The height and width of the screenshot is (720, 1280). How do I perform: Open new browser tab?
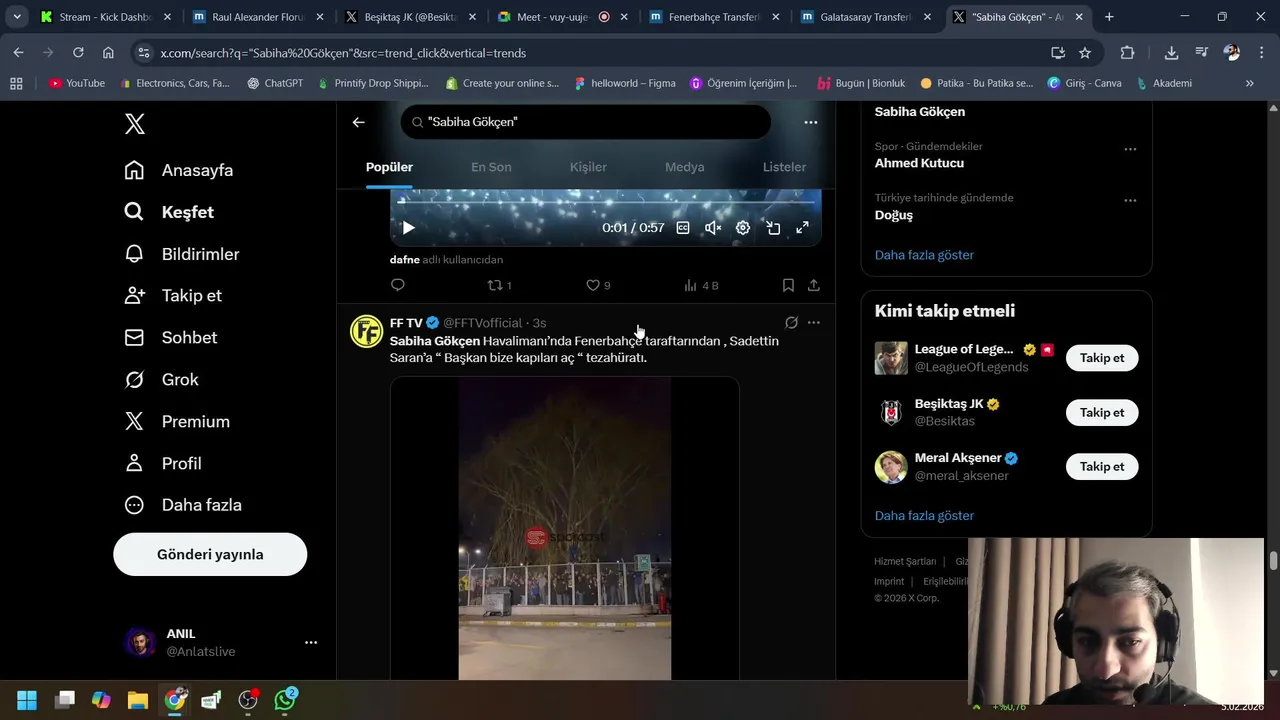[1109, 17]
